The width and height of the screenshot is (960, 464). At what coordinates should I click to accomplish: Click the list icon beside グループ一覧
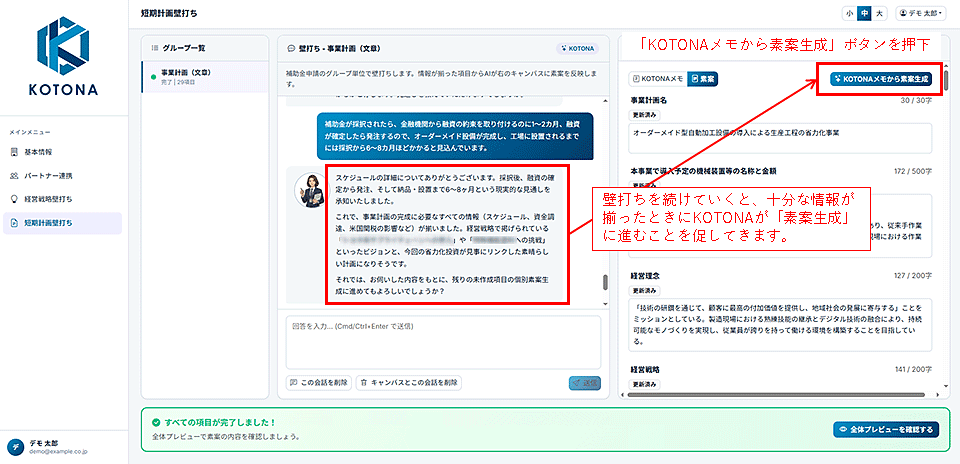154,48
